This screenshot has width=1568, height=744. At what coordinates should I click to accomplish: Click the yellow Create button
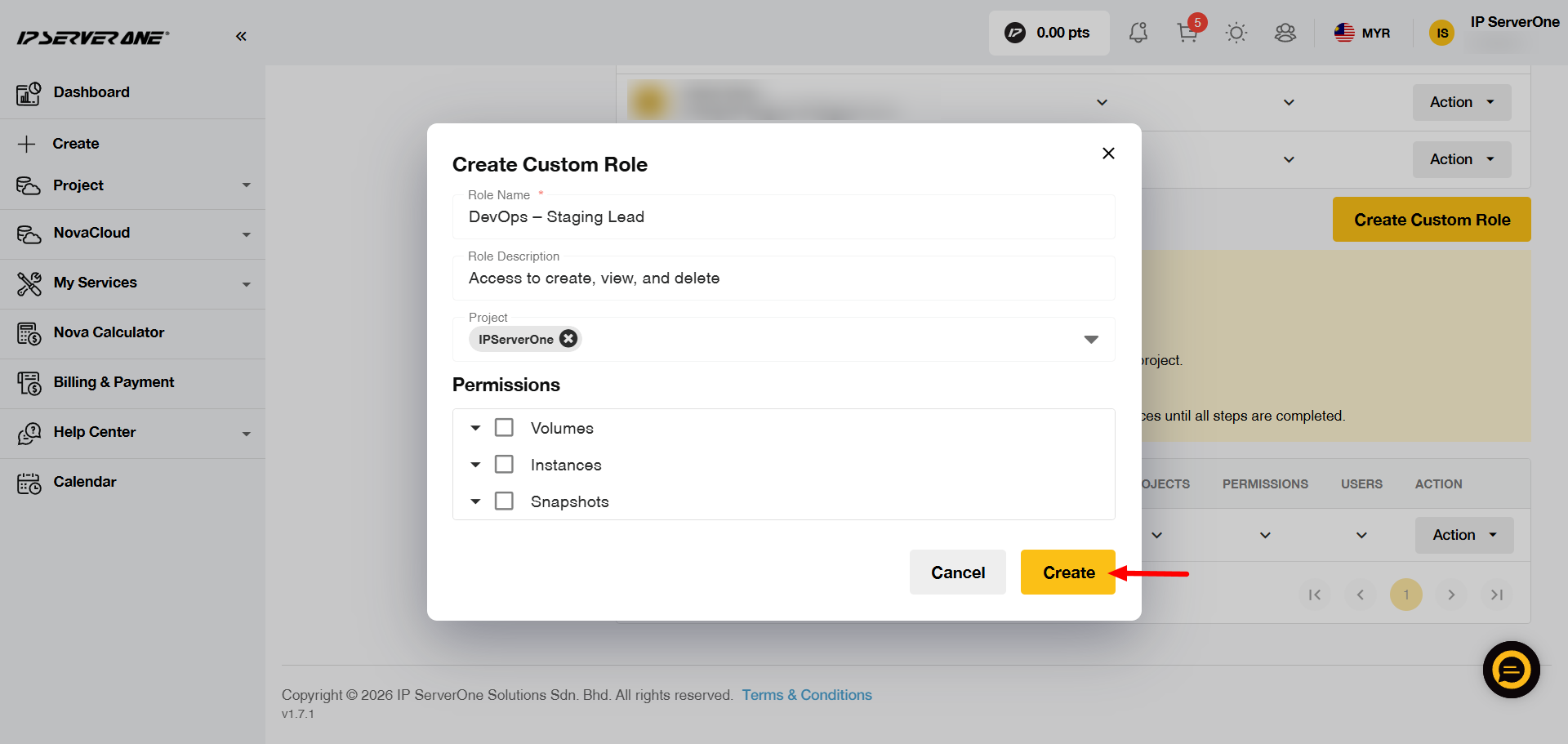click(x=1068, y=572)
